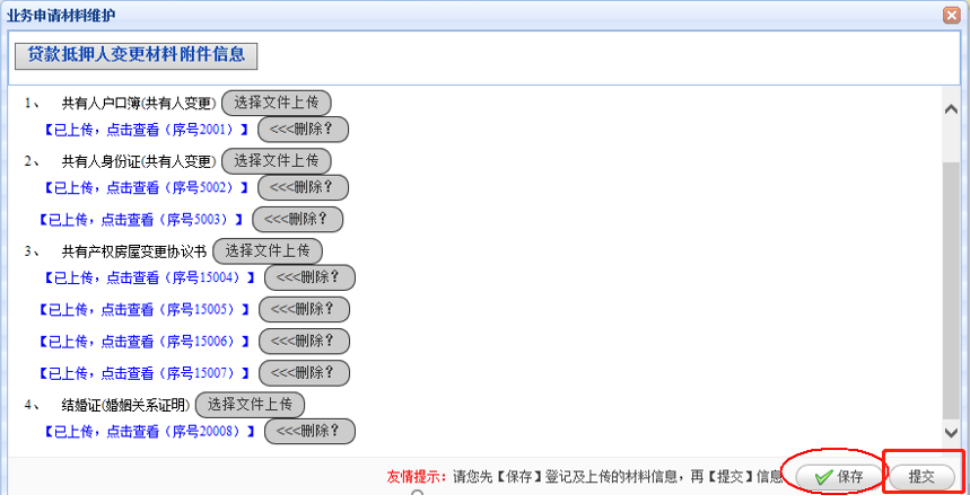This screenshot has height=496, width=970.
Task: Close the 业务申请材料维护 dialog window
Action: (951, 15)
